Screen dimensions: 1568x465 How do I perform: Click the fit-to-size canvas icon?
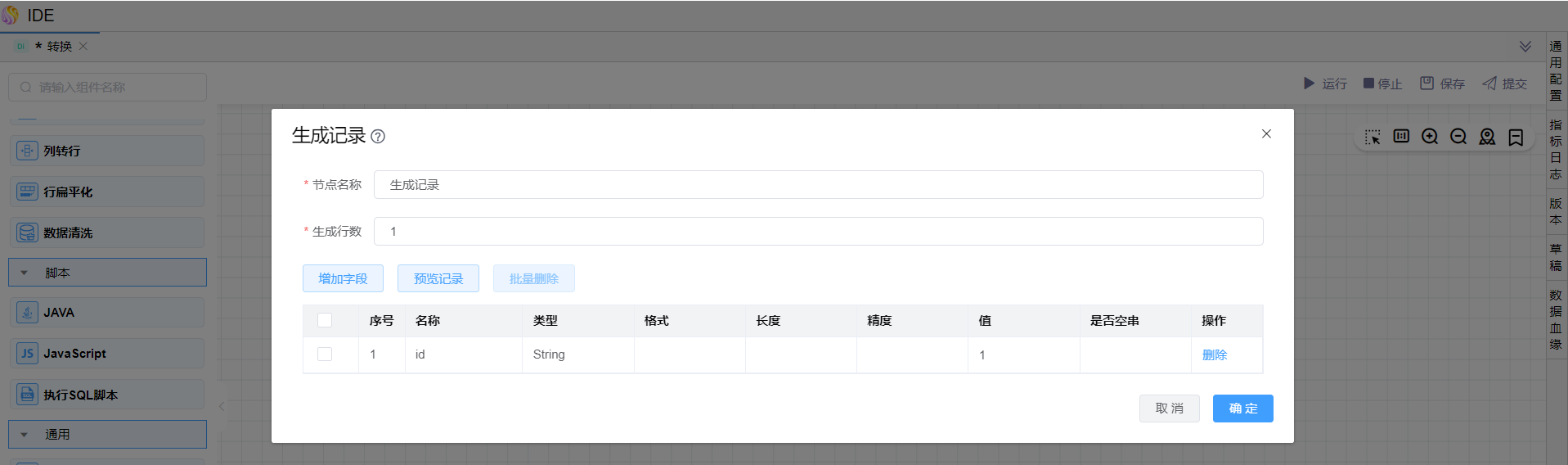point(1401,136)
